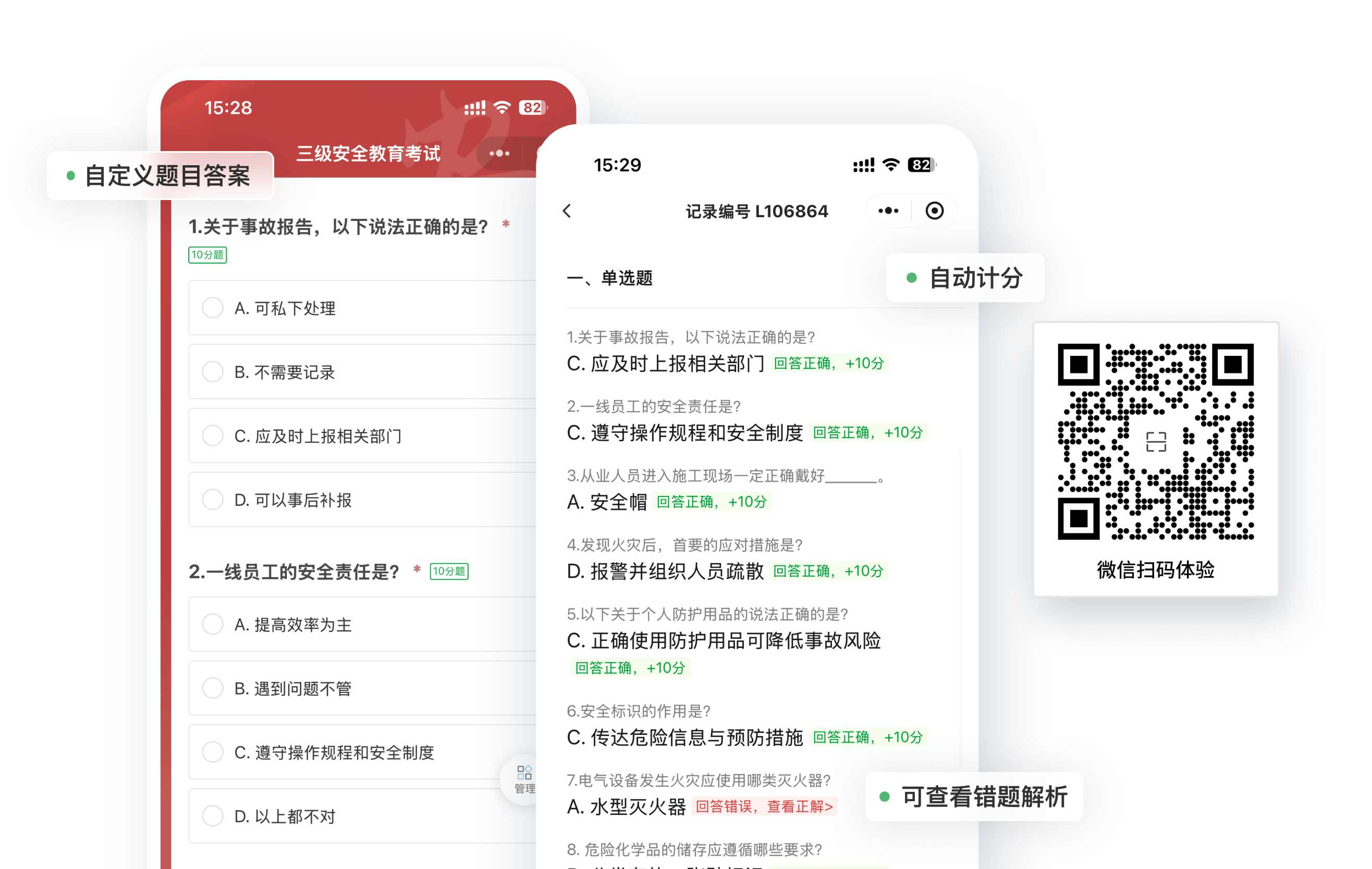Tap record question 3.从业人员进入施工现场

point(726,476)
